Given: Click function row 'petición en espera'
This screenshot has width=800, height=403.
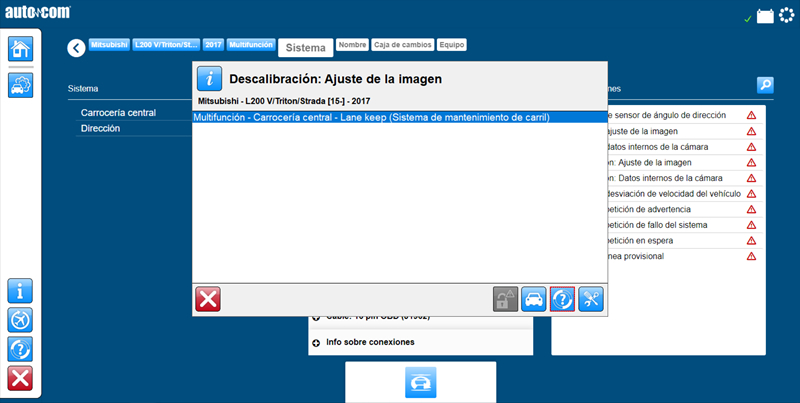Looking at the screenshot, I should (x=684, y=240).
